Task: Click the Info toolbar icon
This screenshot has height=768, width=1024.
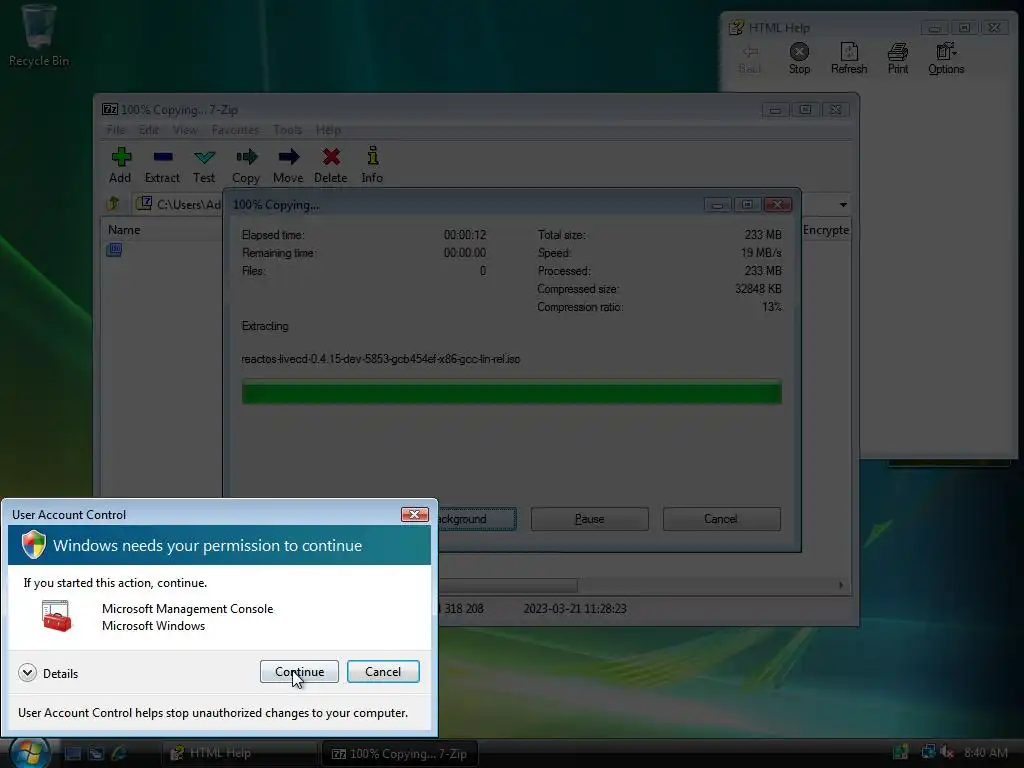Action: coord(372,155)
